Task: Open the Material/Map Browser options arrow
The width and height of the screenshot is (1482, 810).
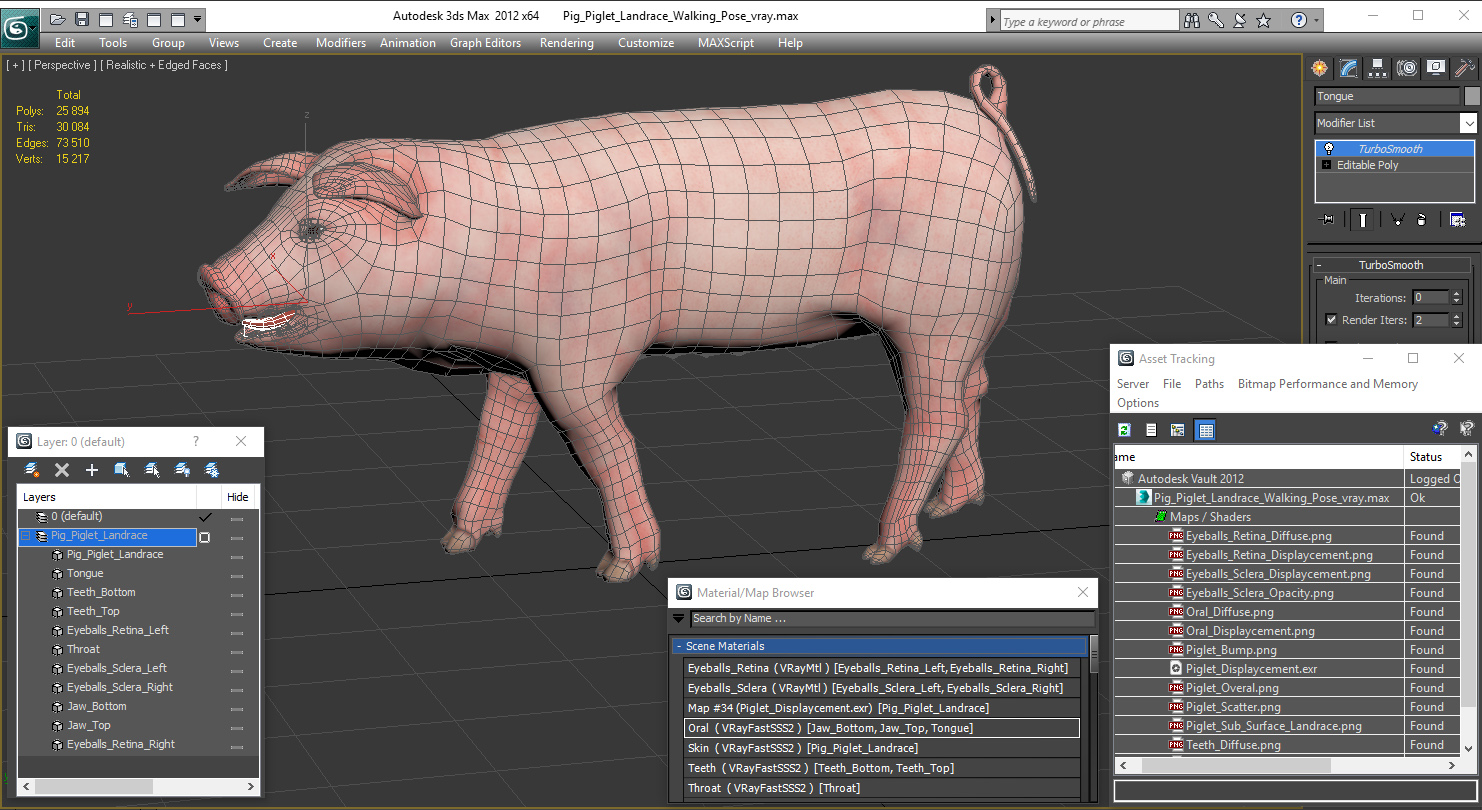Action: pyautogui.click(x=679, y=619)
